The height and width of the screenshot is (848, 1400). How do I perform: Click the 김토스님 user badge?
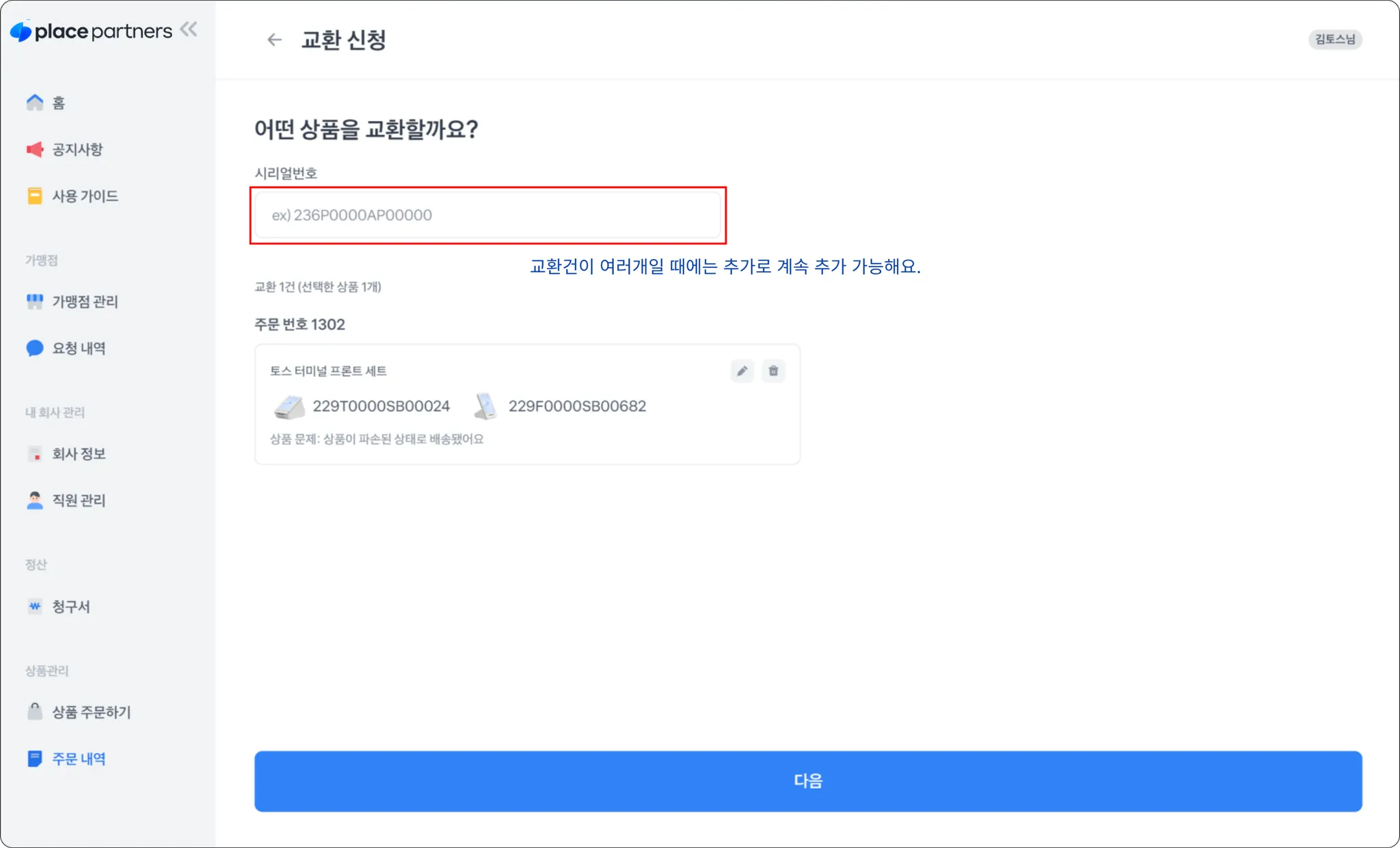[x=1334, y=40]
